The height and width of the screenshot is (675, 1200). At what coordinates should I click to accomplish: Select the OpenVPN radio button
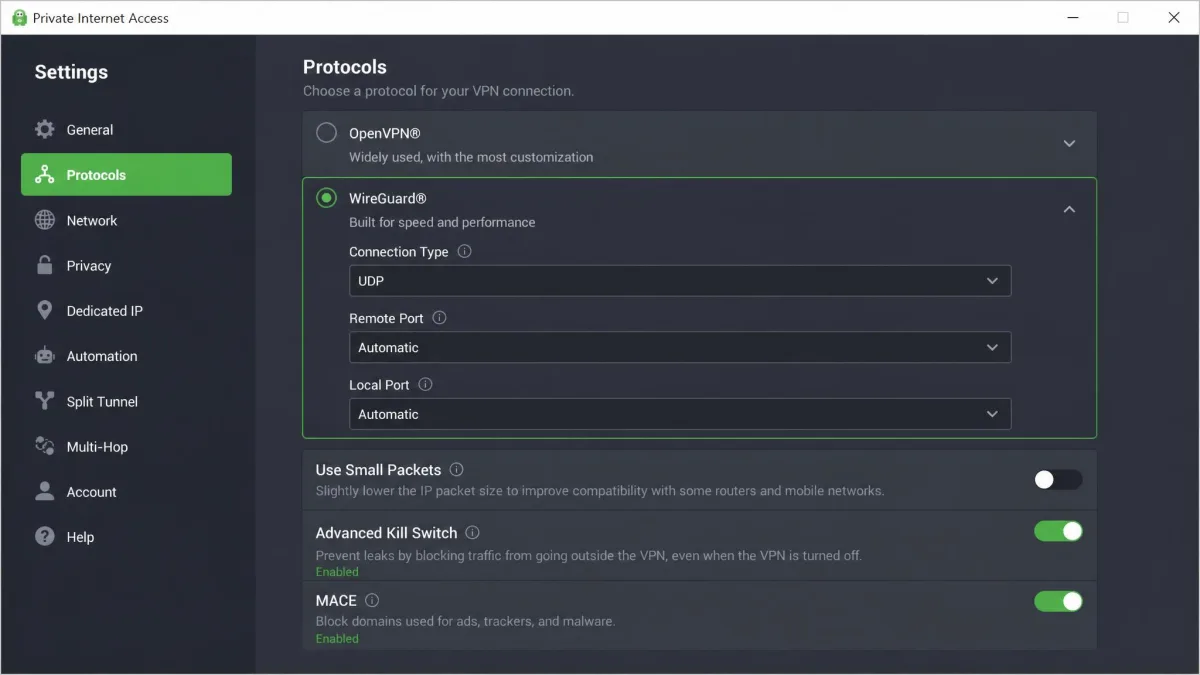point(326,132)
